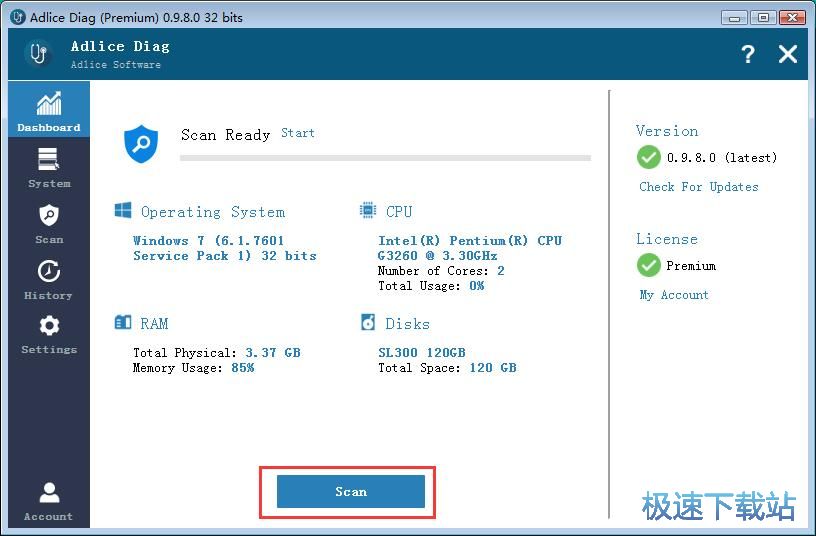Click the Memory Usage 85% value
The width and height of the screenshot is (816, 536).
pos(243,367)
